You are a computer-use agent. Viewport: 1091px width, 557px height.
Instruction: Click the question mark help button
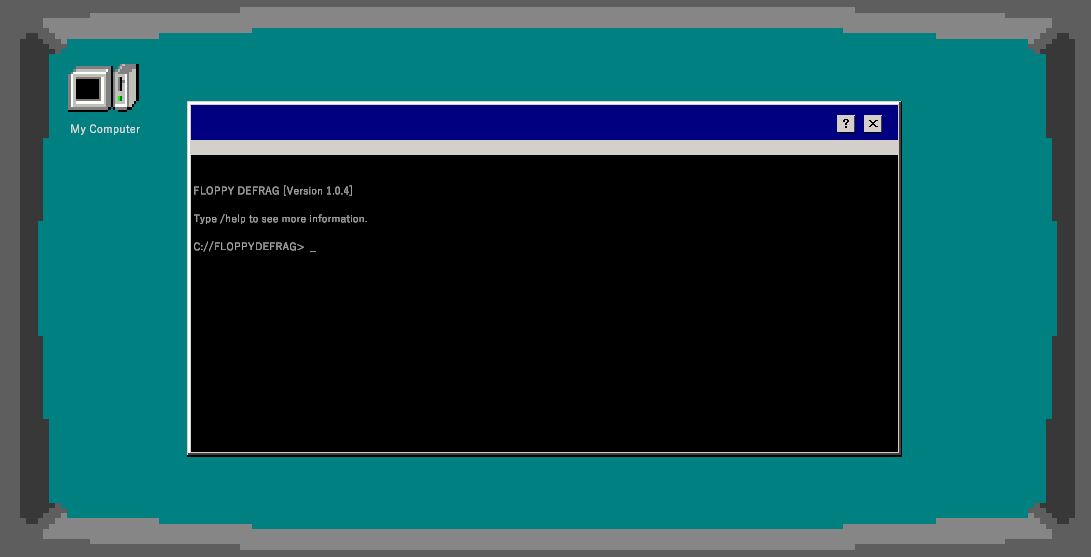point(845,124)
